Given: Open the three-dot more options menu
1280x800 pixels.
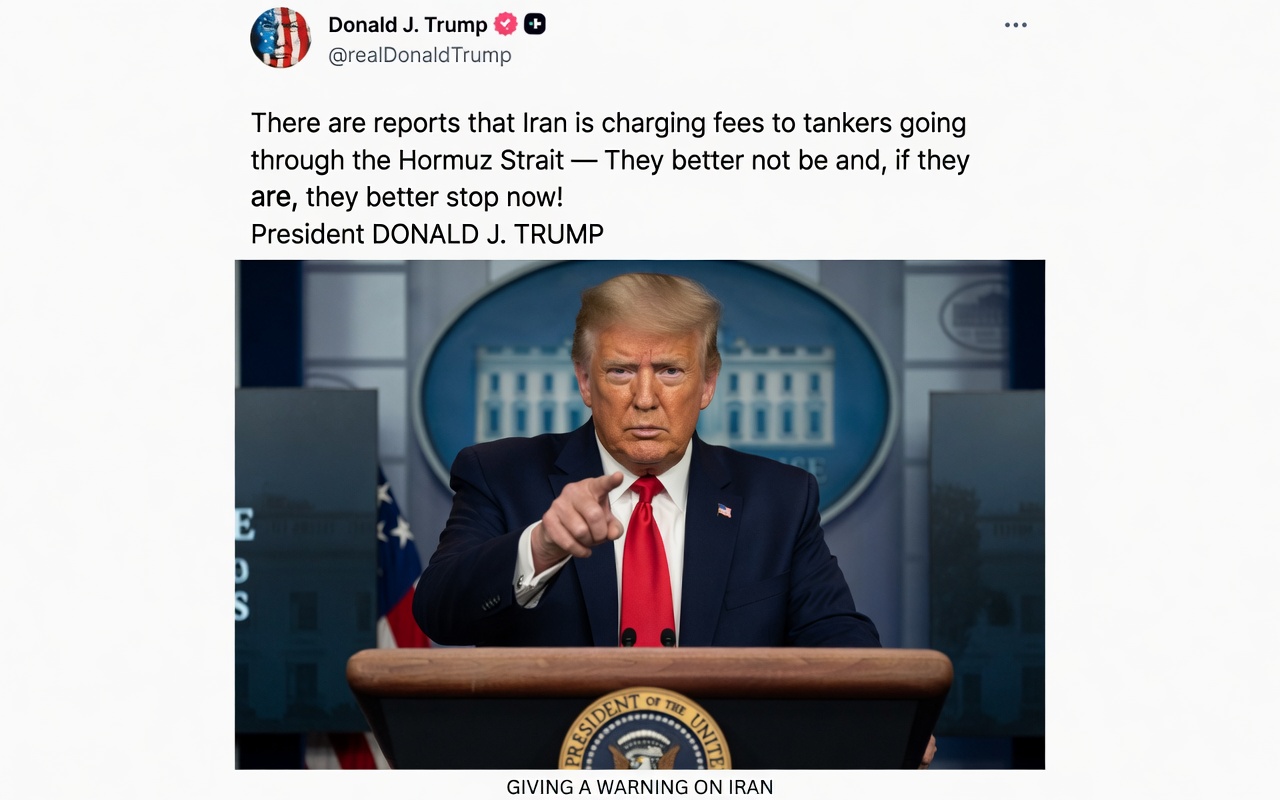Looking at the screenshot, I should (x=1016, y=25).
